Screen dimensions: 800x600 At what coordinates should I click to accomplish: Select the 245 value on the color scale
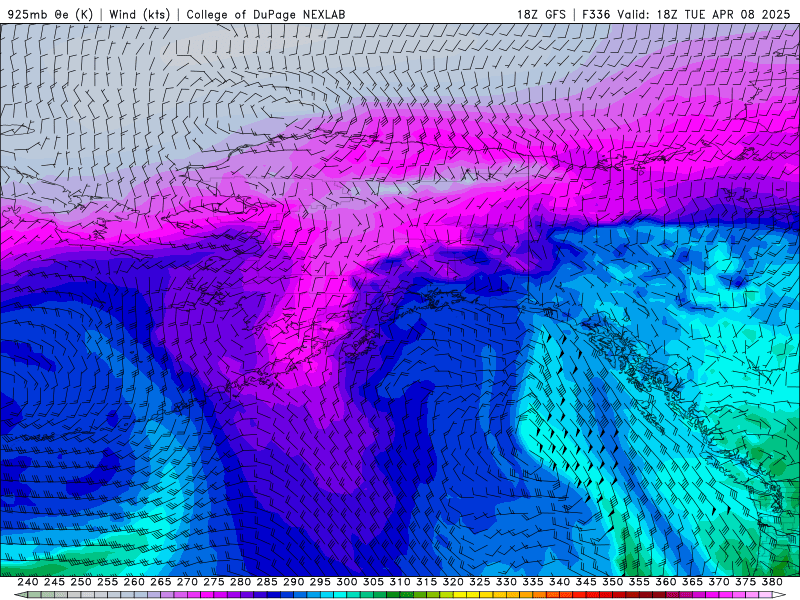pos(54,582)
